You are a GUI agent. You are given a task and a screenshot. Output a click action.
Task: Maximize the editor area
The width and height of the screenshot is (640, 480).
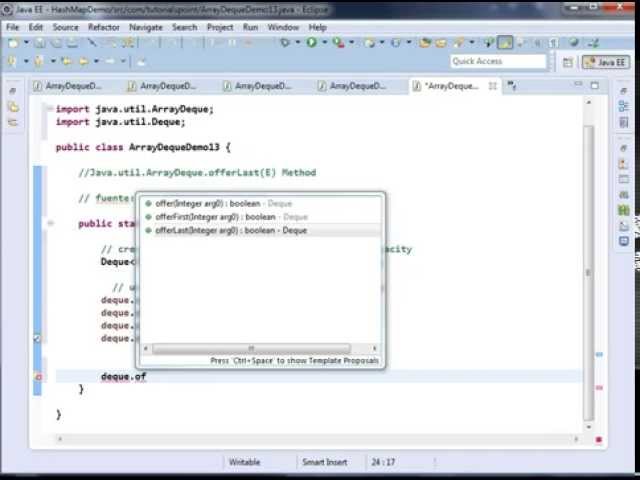[x=595, y=85]
